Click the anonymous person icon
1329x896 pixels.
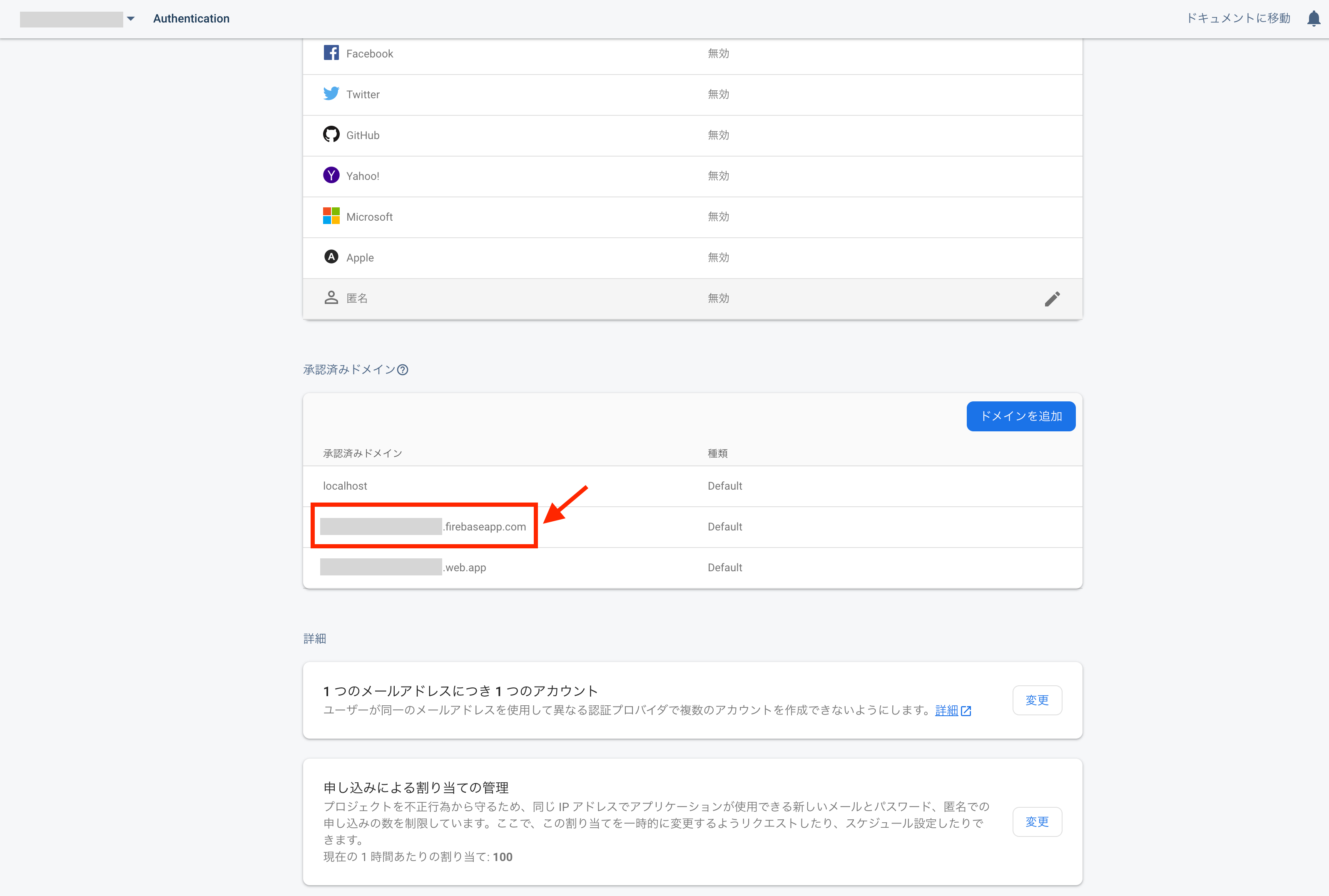(331, 298)
